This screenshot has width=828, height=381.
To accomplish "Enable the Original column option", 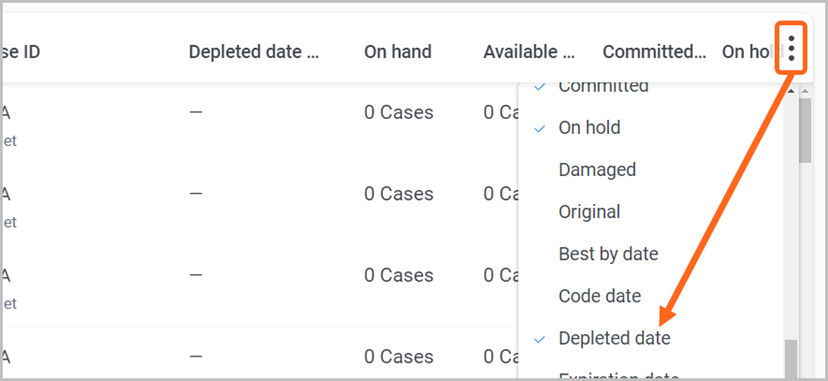I will [589, 212].
